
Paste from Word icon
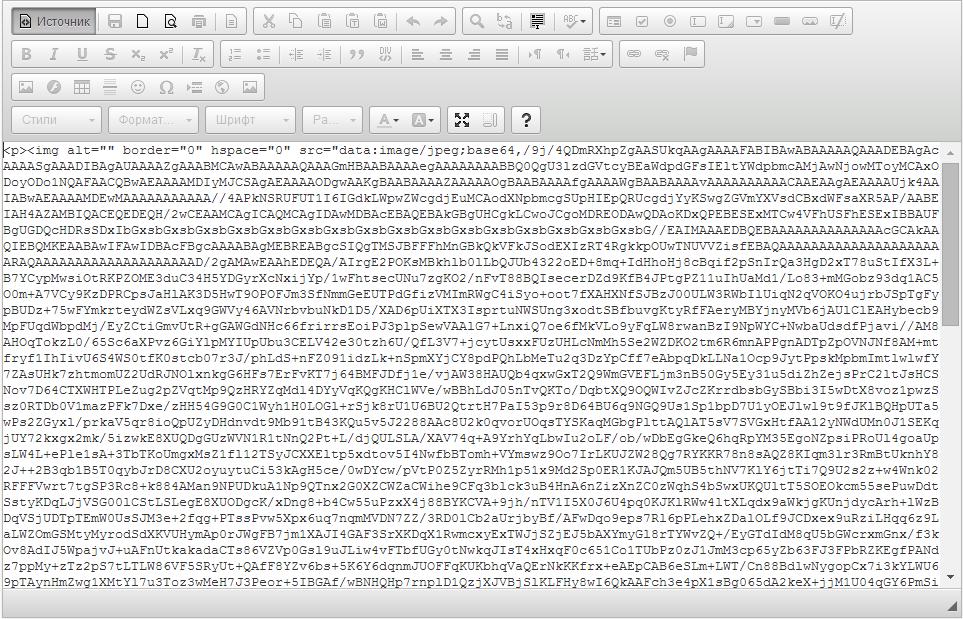[381, 21]
